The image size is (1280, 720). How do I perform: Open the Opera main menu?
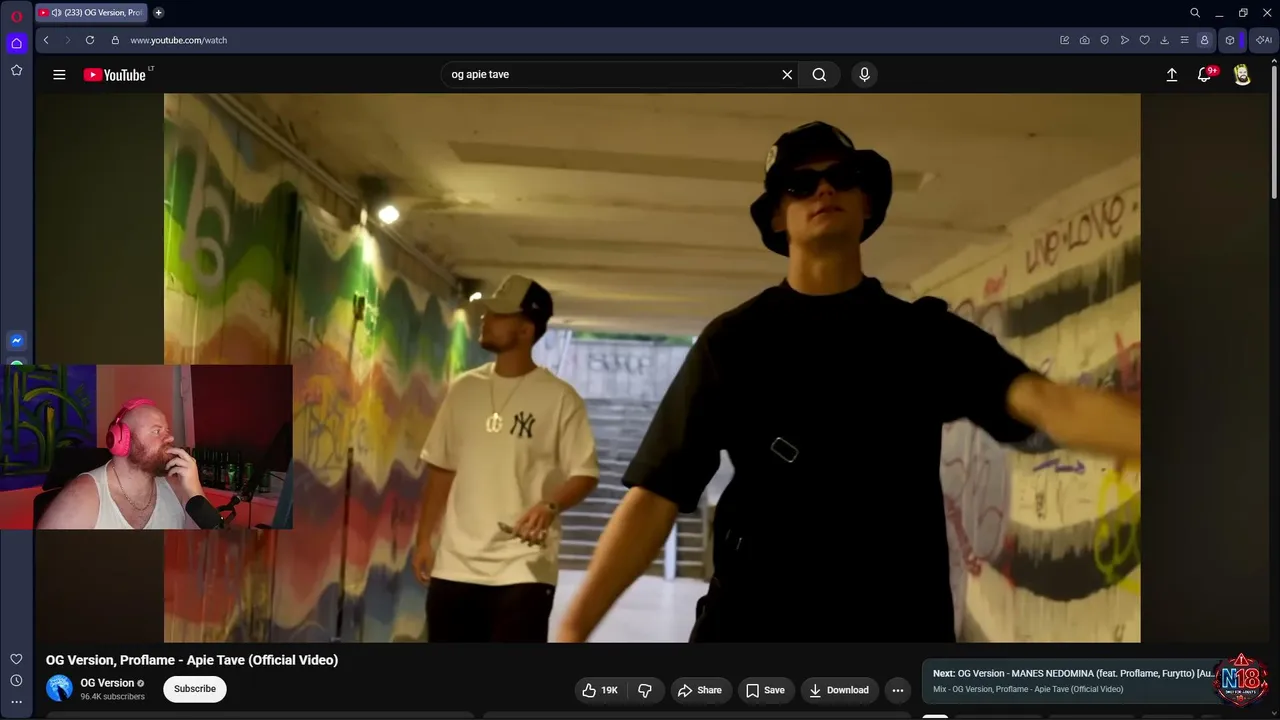click(x=16, y=16)
